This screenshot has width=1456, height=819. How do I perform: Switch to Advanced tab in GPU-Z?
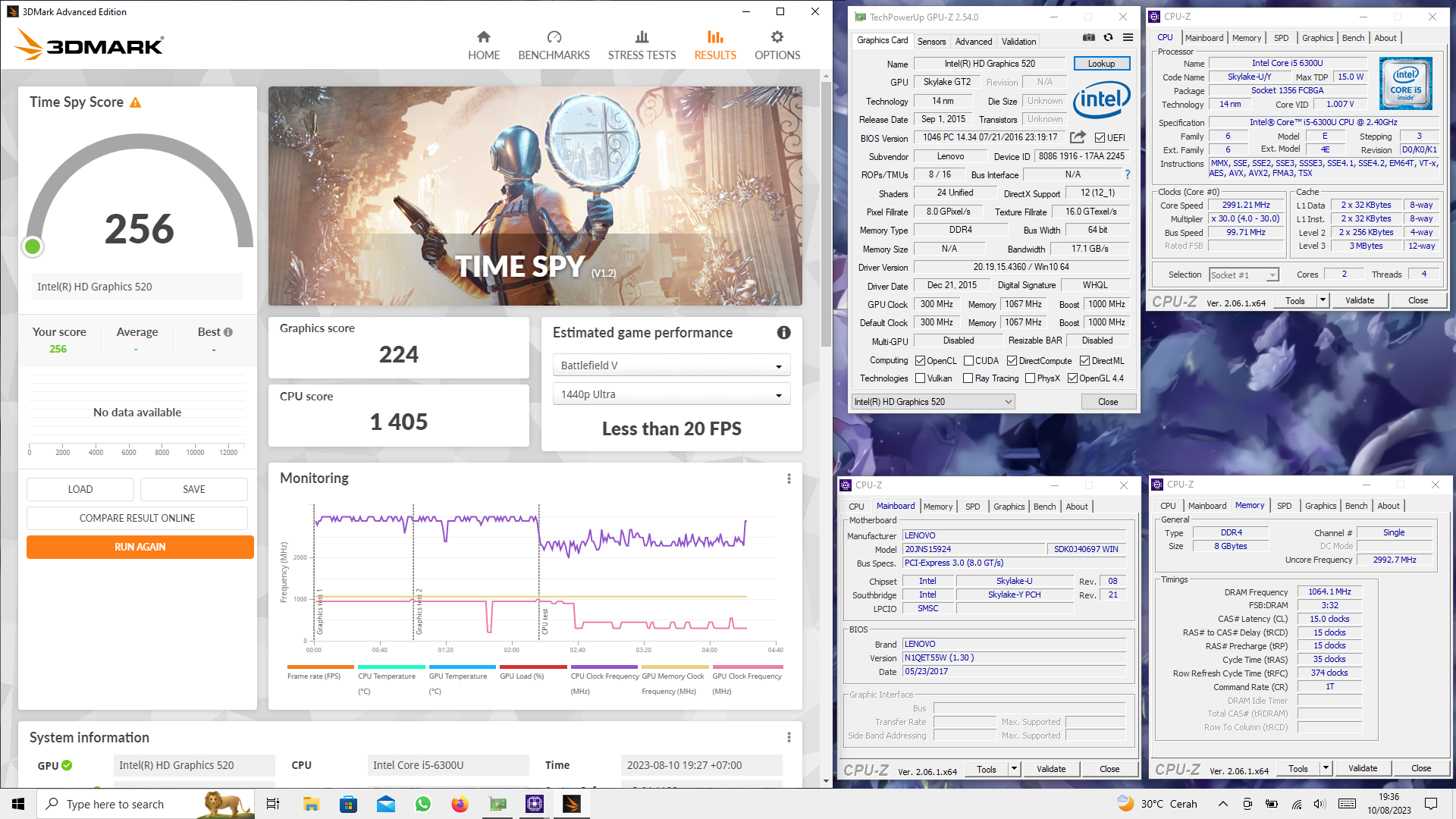pos(973,42)
